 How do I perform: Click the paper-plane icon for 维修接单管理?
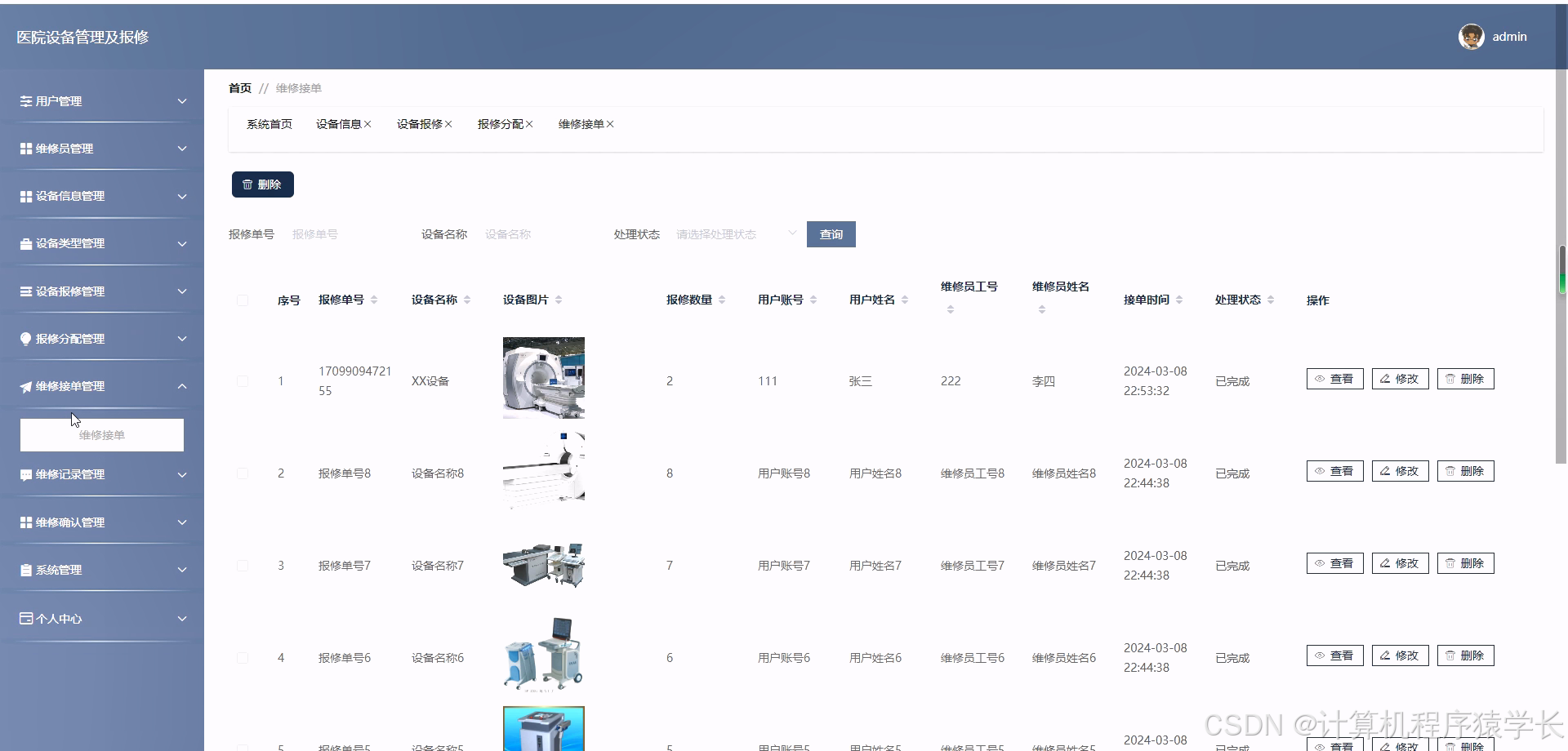coord(24,385)
